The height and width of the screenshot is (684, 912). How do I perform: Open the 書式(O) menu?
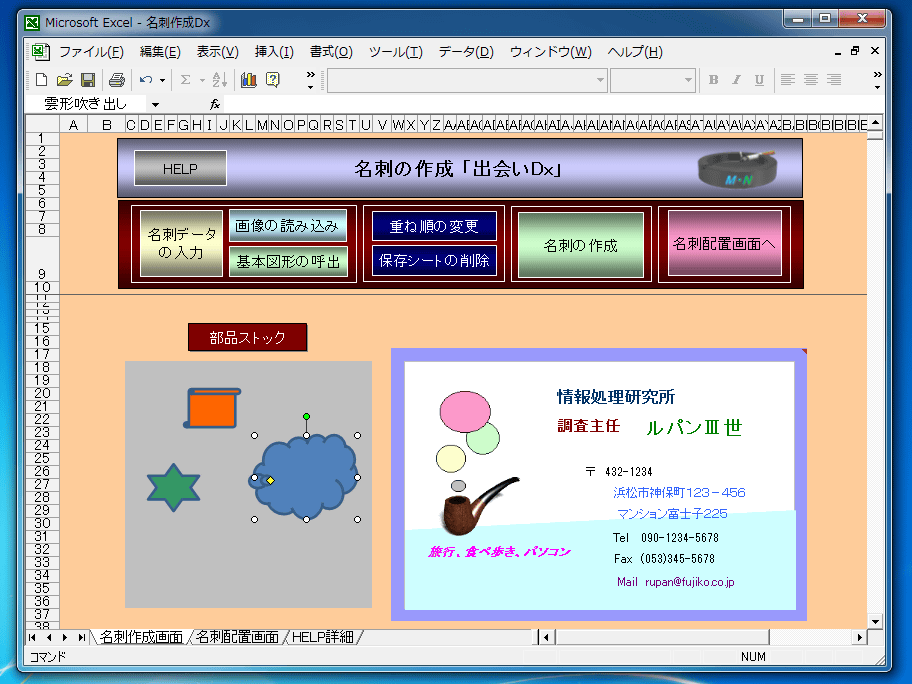[331, 52]
